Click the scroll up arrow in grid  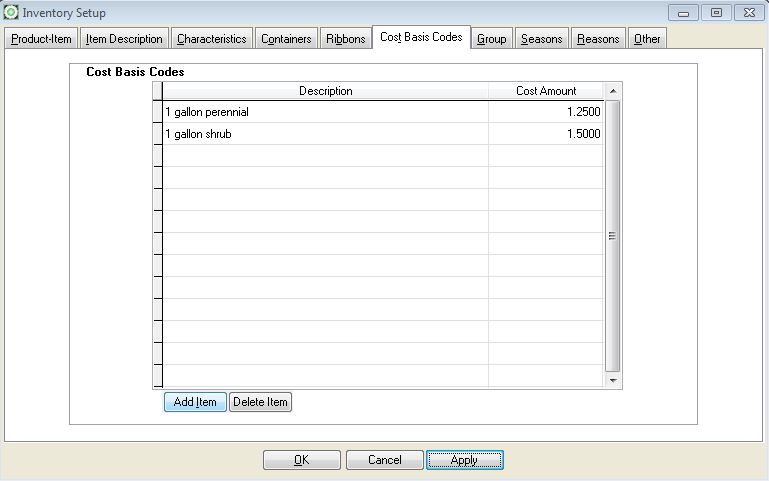pos(613,91)
